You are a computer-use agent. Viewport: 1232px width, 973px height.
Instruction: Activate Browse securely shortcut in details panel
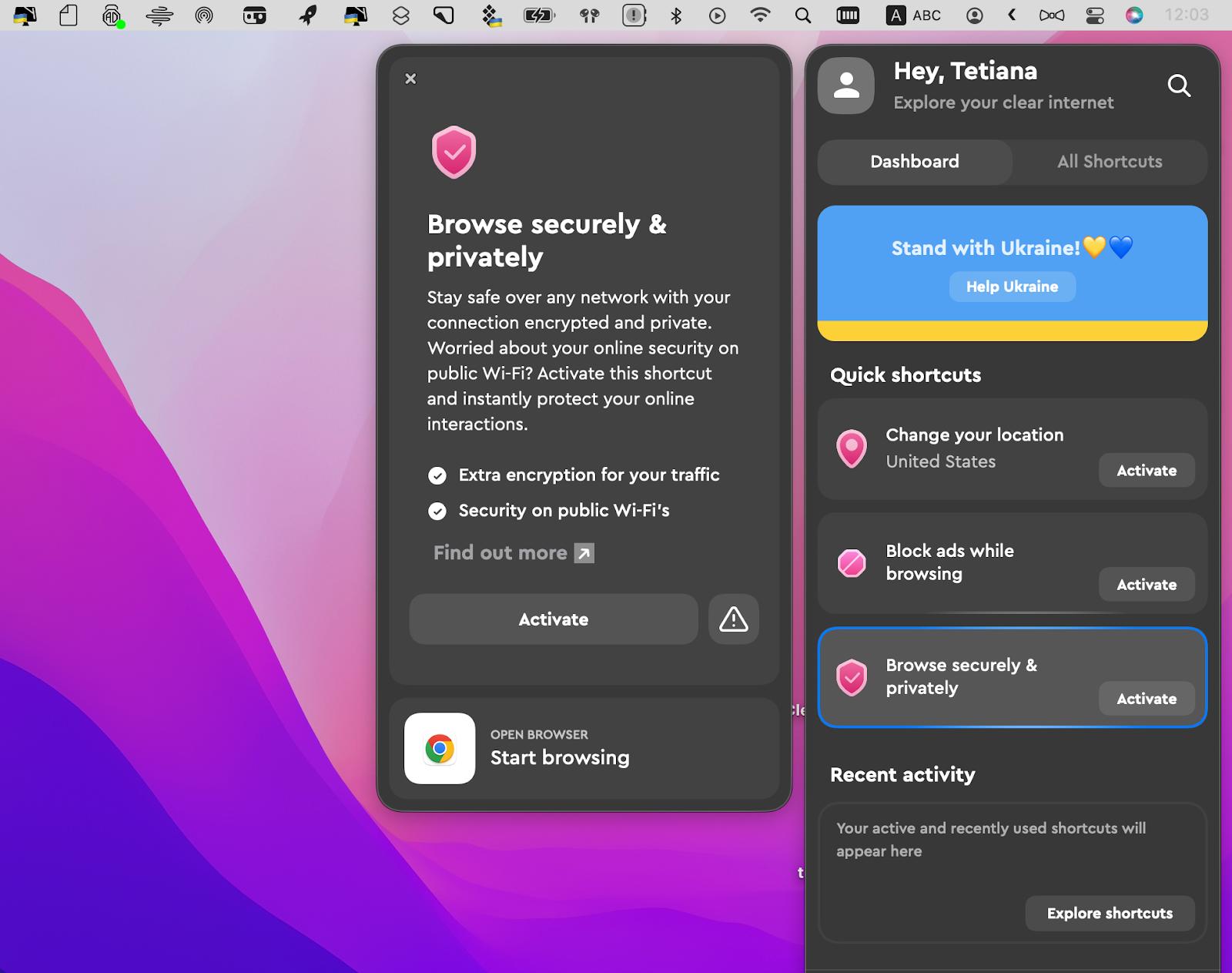pyautogui.click(x=553, y=619)
